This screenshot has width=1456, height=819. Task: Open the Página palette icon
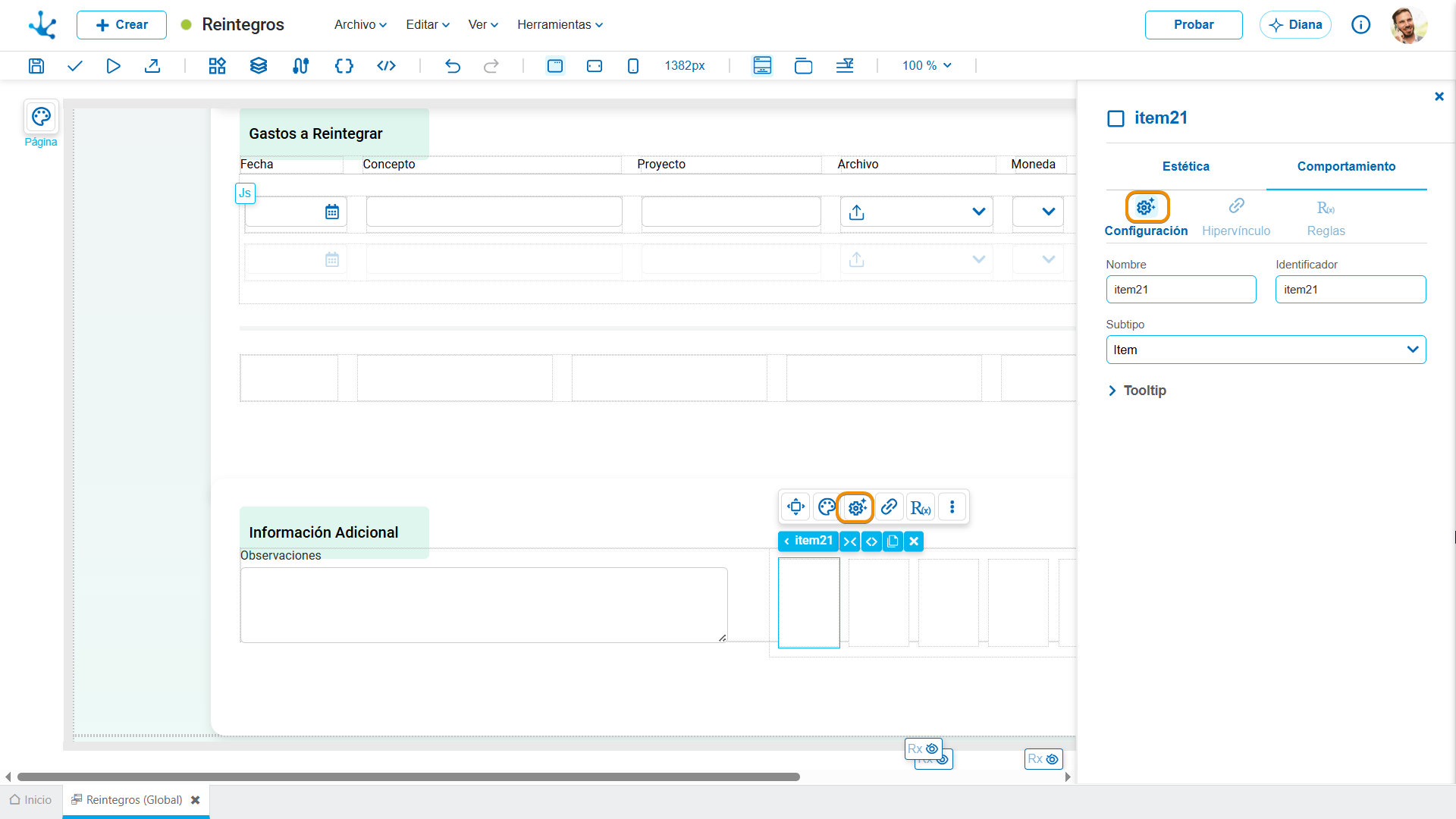(x=41, y=117)
